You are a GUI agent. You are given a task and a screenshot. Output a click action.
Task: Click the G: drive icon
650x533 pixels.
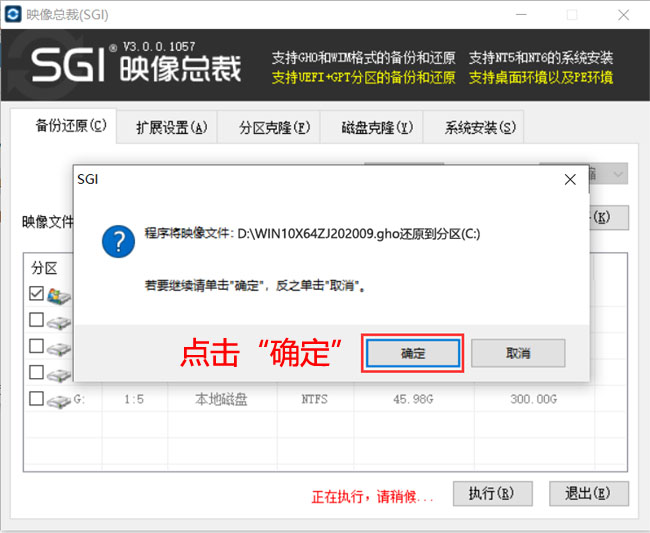click(x=58, y=402)
